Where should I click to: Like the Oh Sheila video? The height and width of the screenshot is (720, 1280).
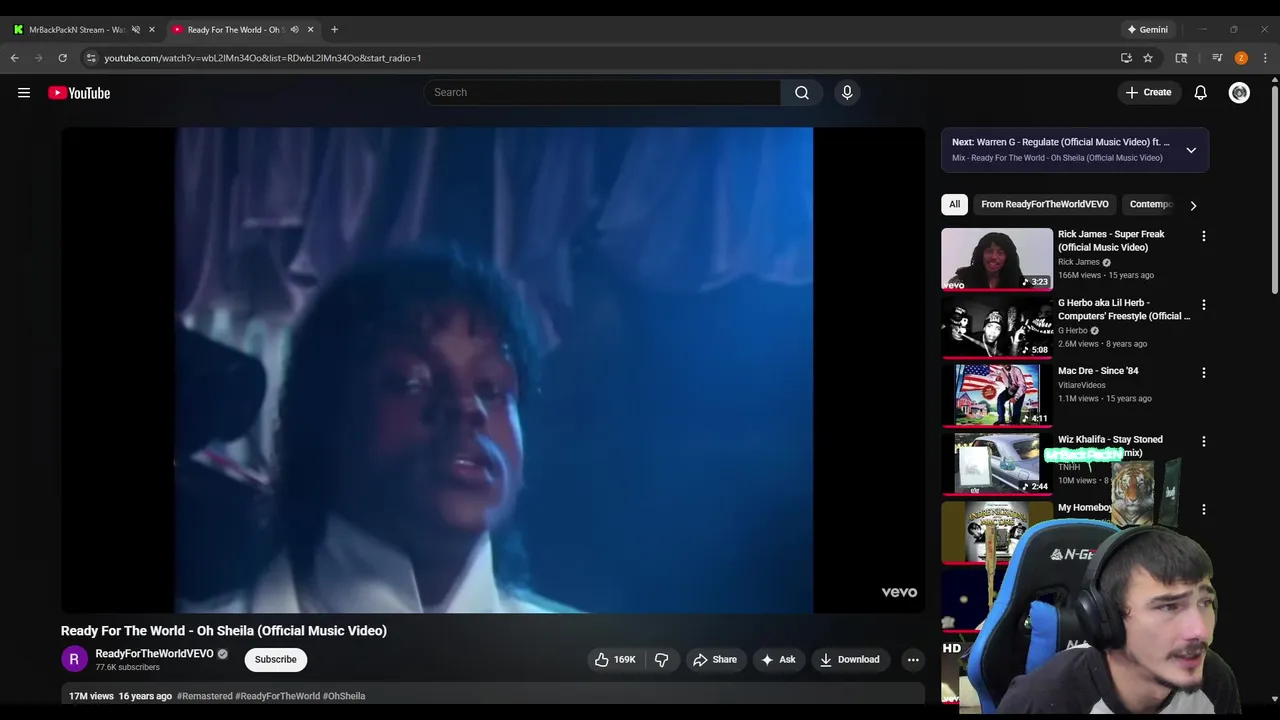(615, 660)
